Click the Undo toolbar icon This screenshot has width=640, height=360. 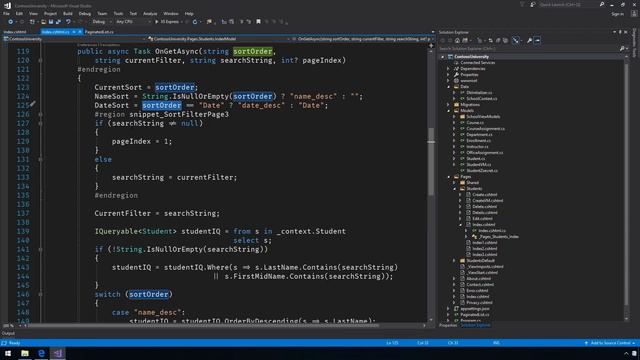click(68, 22)
